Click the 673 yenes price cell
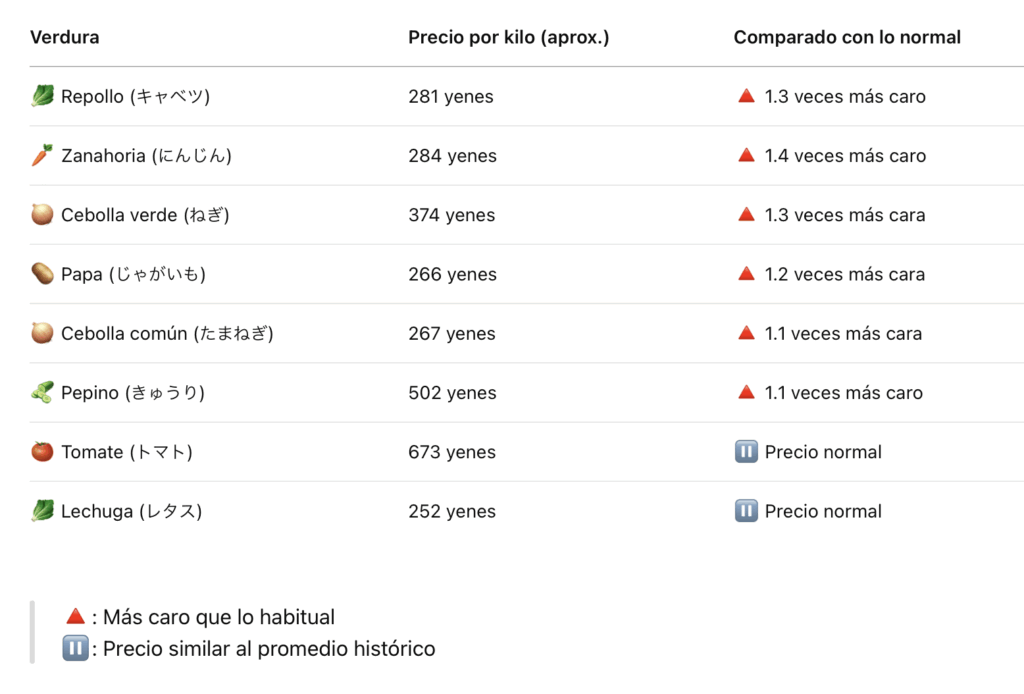The width and height of the screenshot is (1024, 694). pyautogui.click(x=451, y=452)
